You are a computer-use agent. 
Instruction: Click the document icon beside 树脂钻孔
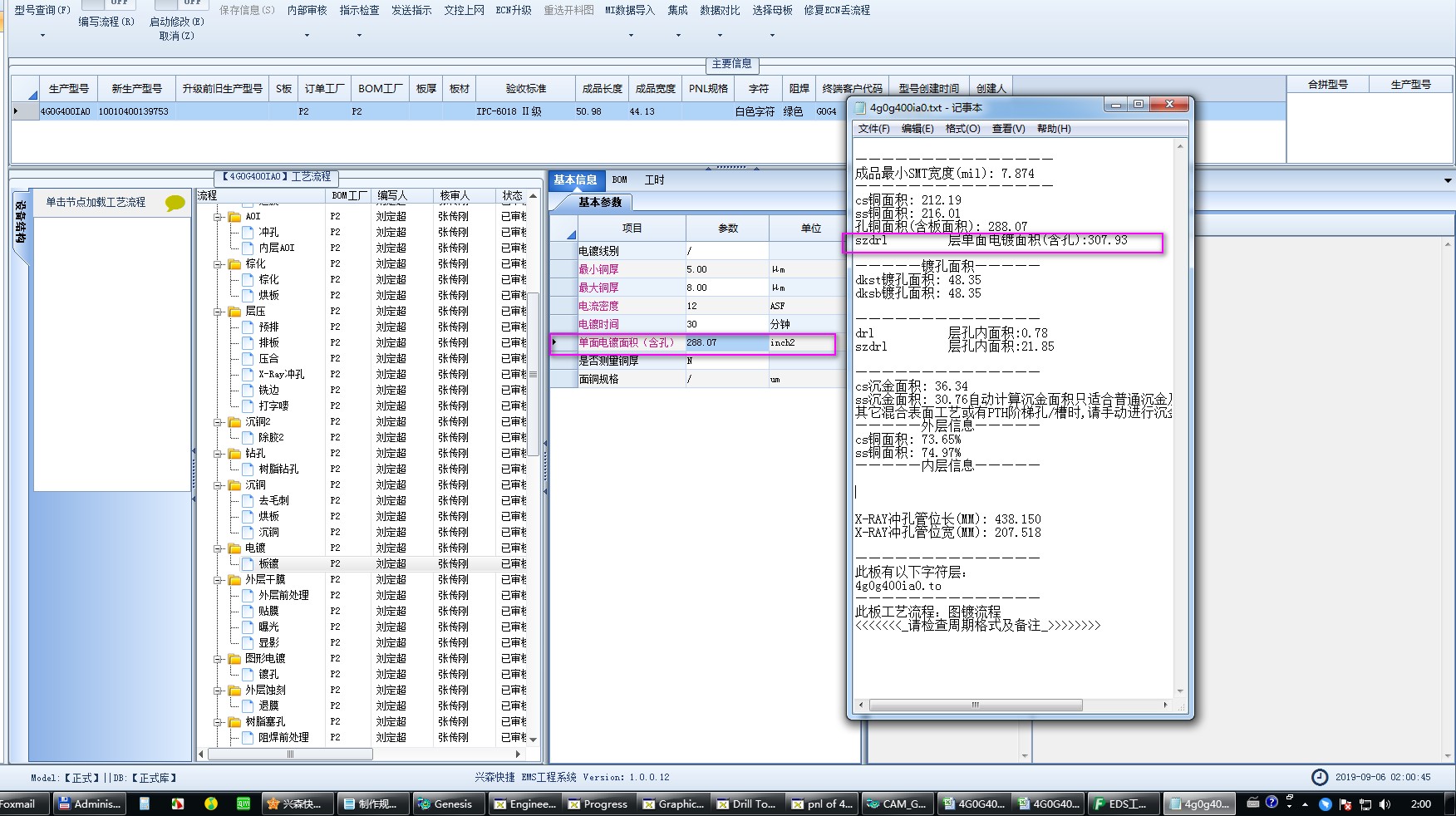click(x=248, y=469)
